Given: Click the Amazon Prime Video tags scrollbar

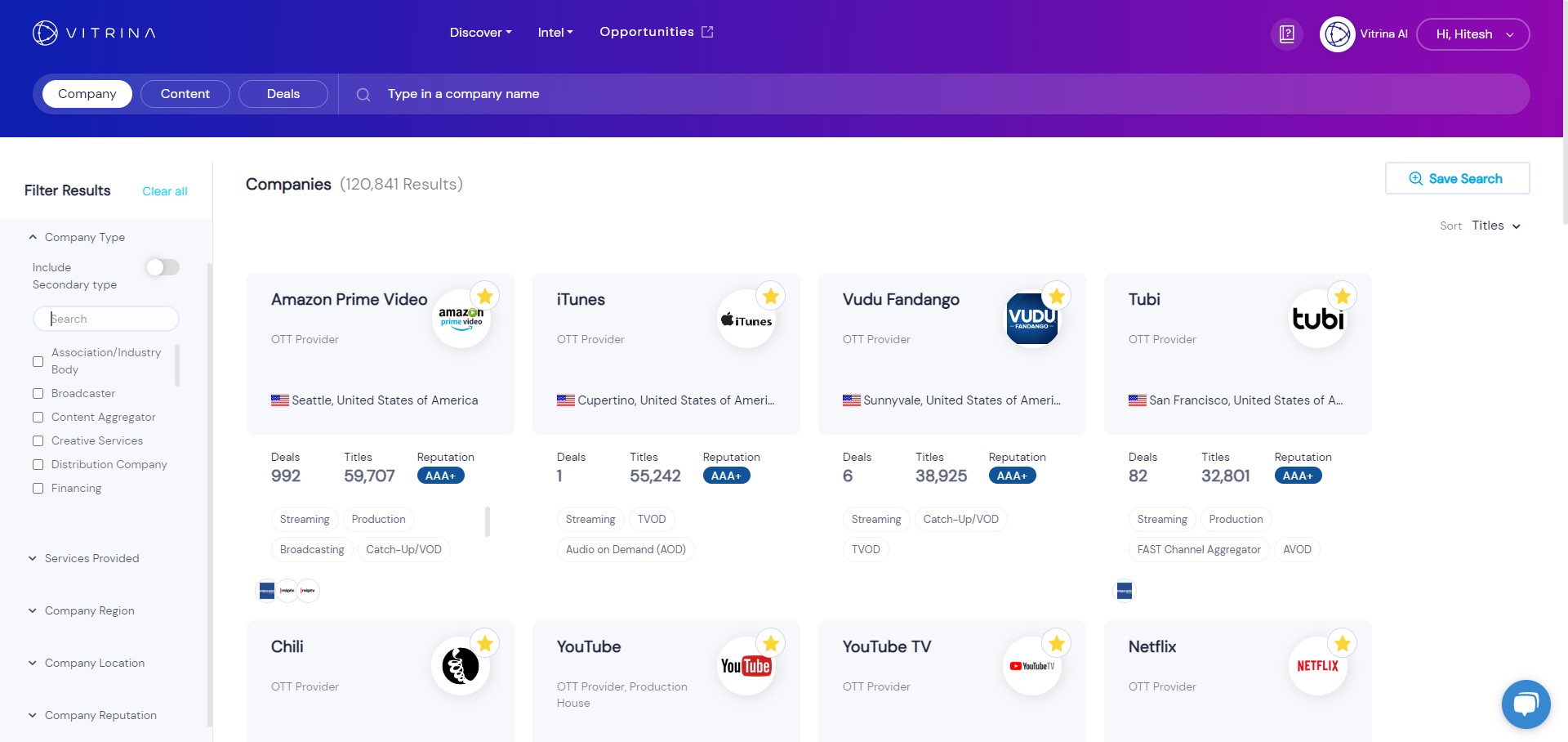Looking at the screenshot, I should pyautogui.click(x=488, y=521).
